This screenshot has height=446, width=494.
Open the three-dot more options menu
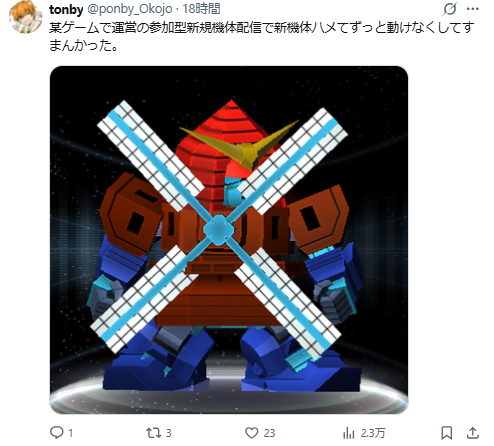coord(473,9)
